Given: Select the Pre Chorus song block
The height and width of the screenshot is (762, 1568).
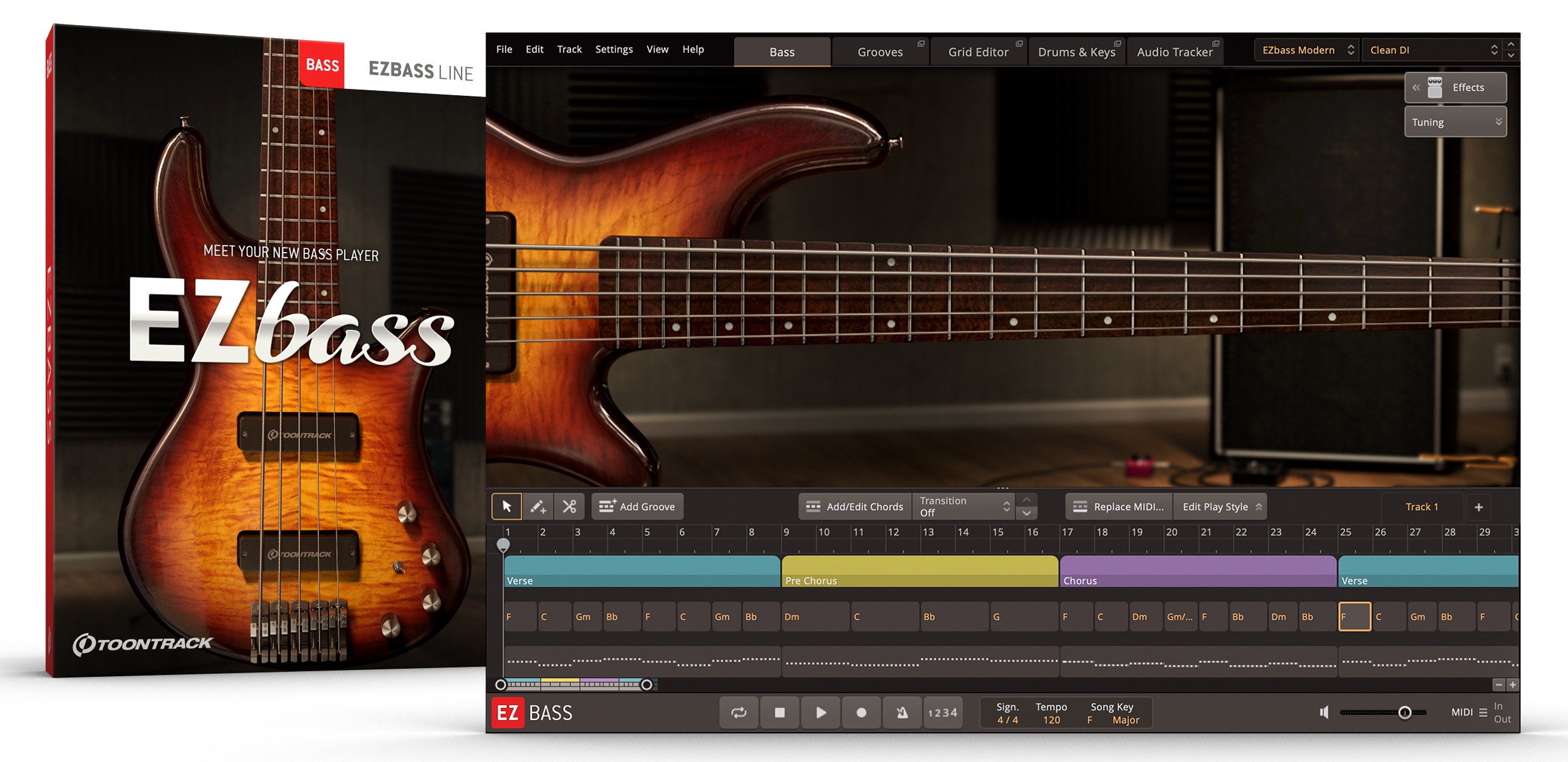Looking at the screenshot, I should tap(920, 571).
